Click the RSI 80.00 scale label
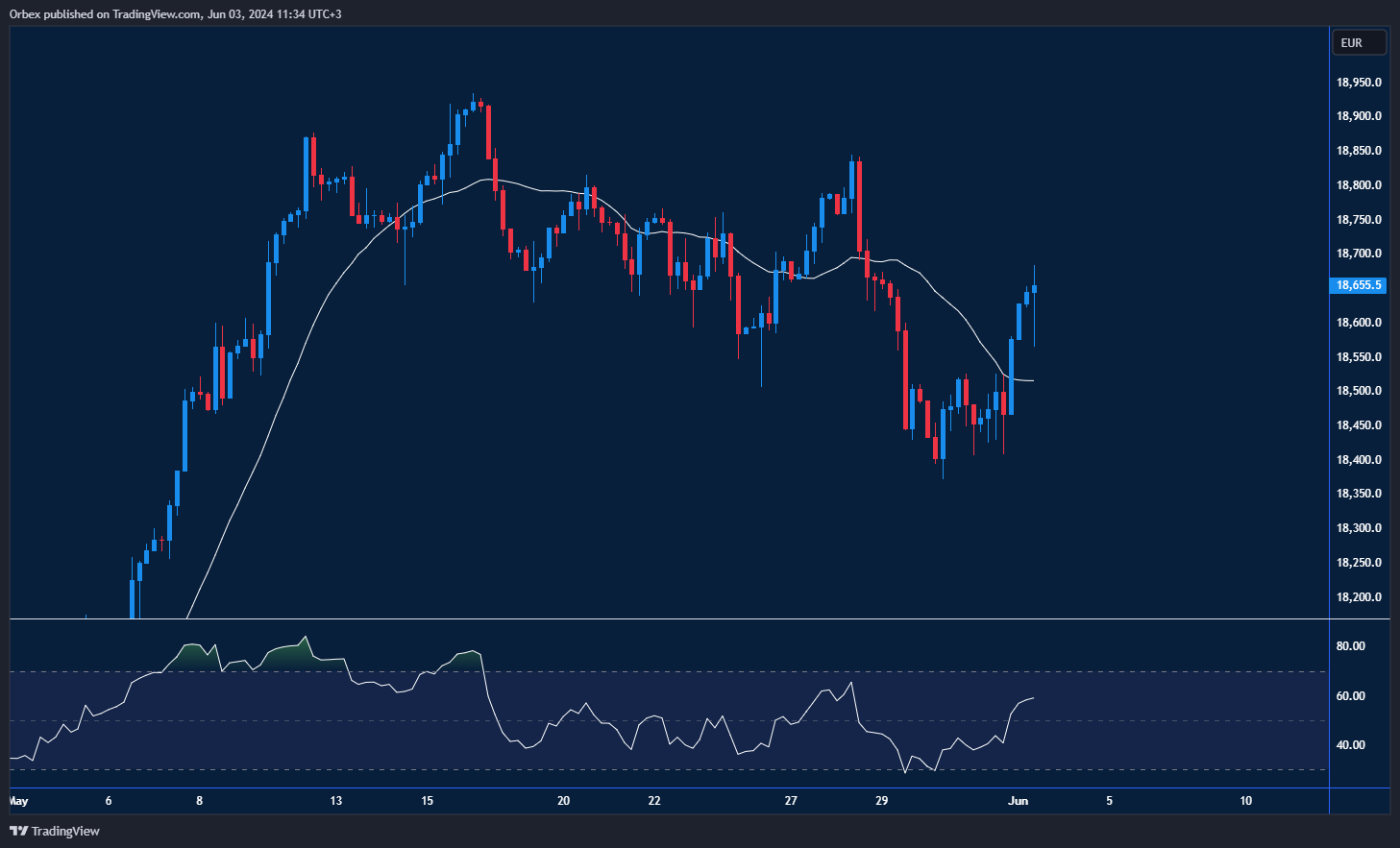 click(x=1350, y=646)
